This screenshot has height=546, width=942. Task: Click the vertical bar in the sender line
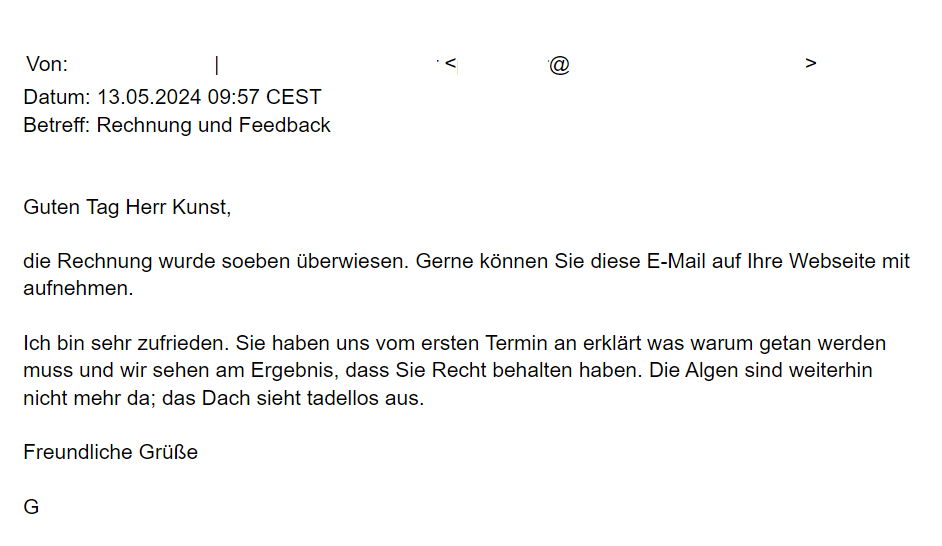tap(216, 64)
